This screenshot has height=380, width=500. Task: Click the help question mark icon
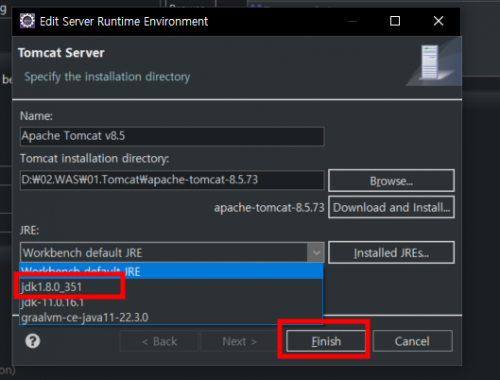point(33,341)
